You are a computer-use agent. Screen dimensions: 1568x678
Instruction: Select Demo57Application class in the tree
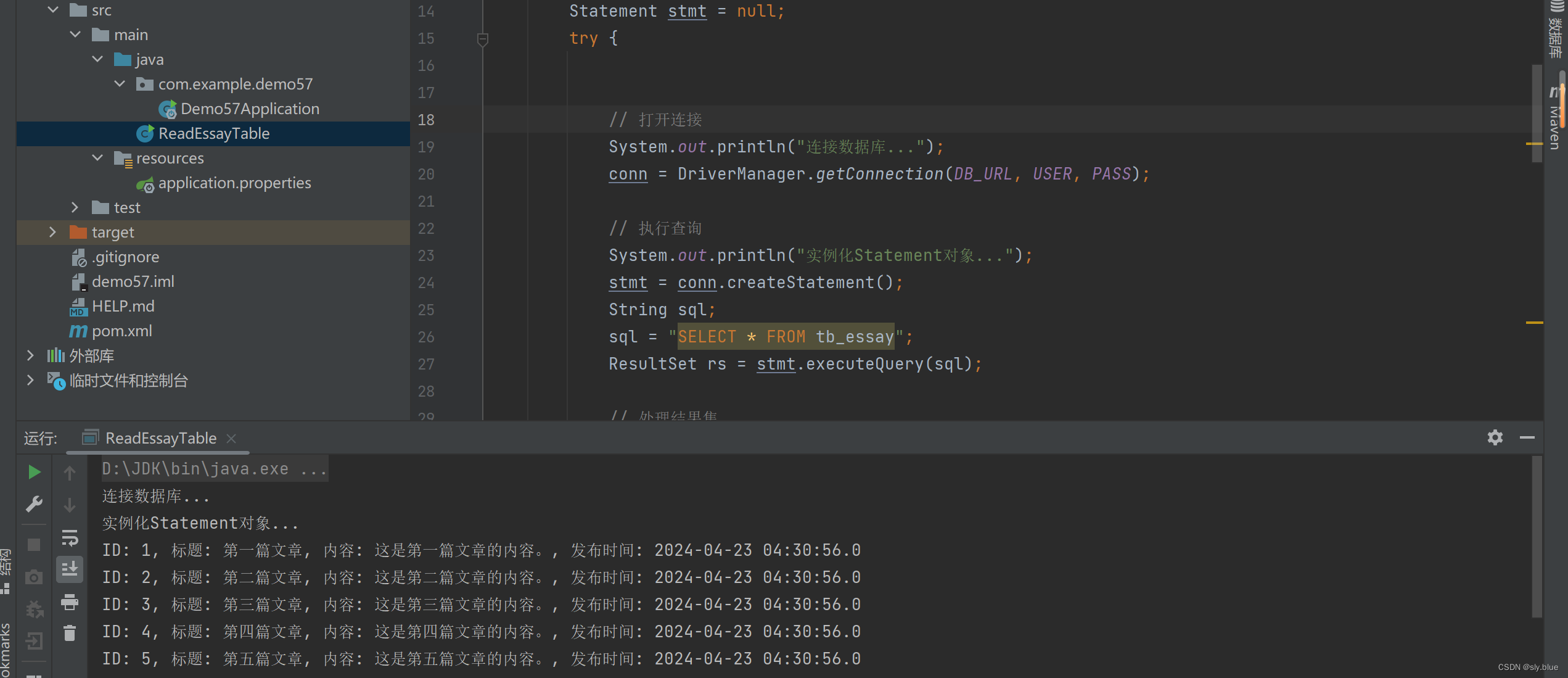point(249,109)
